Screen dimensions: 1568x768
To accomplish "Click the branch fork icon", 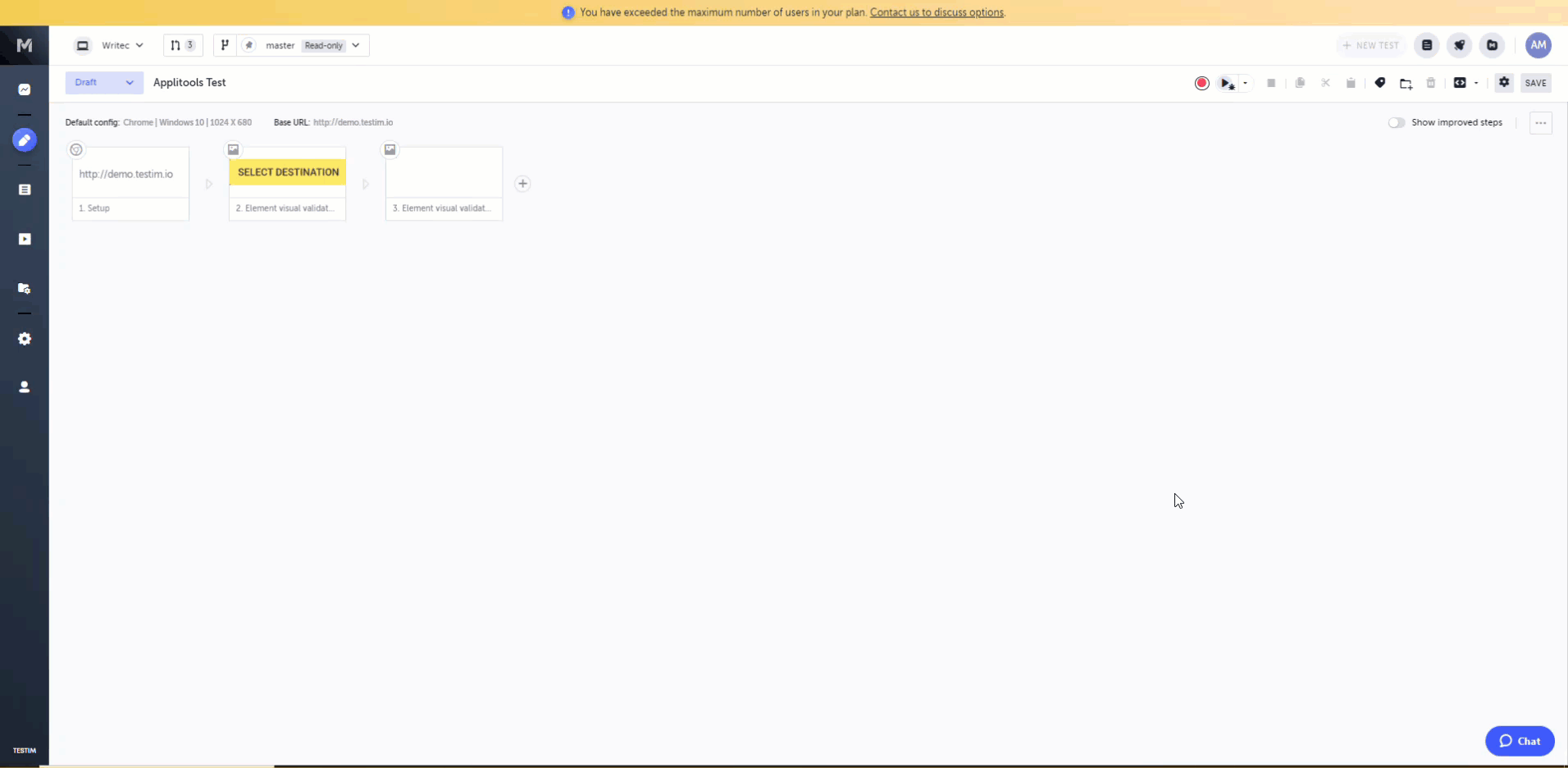I will 225,45.
